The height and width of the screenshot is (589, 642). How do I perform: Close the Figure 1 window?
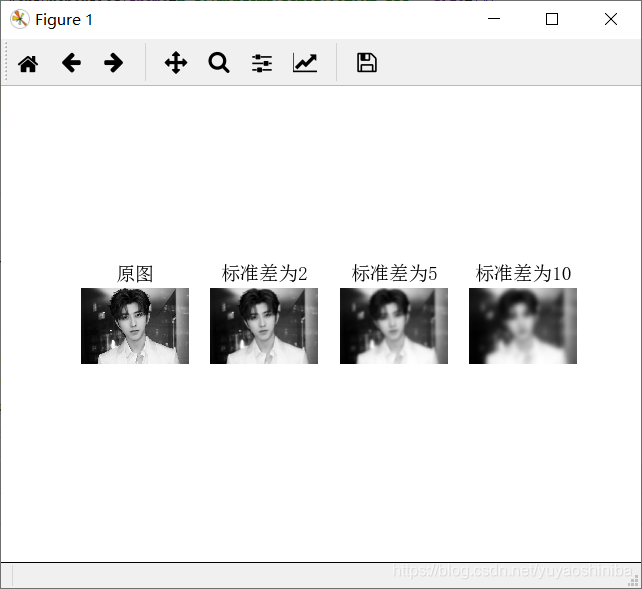(x=610, y=19)
